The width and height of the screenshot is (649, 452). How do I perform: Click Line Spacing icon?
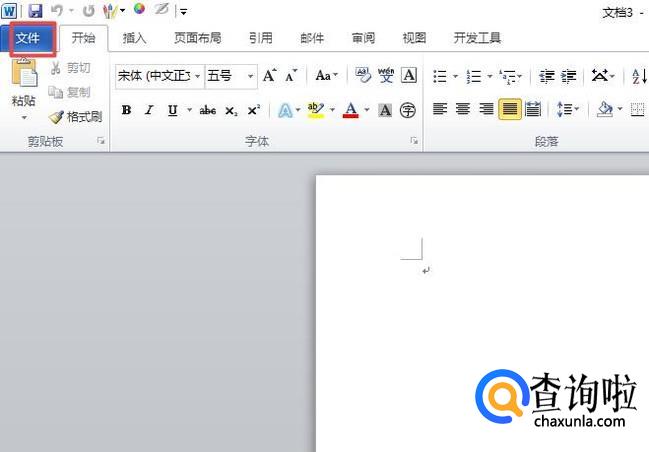pos(564,109)
